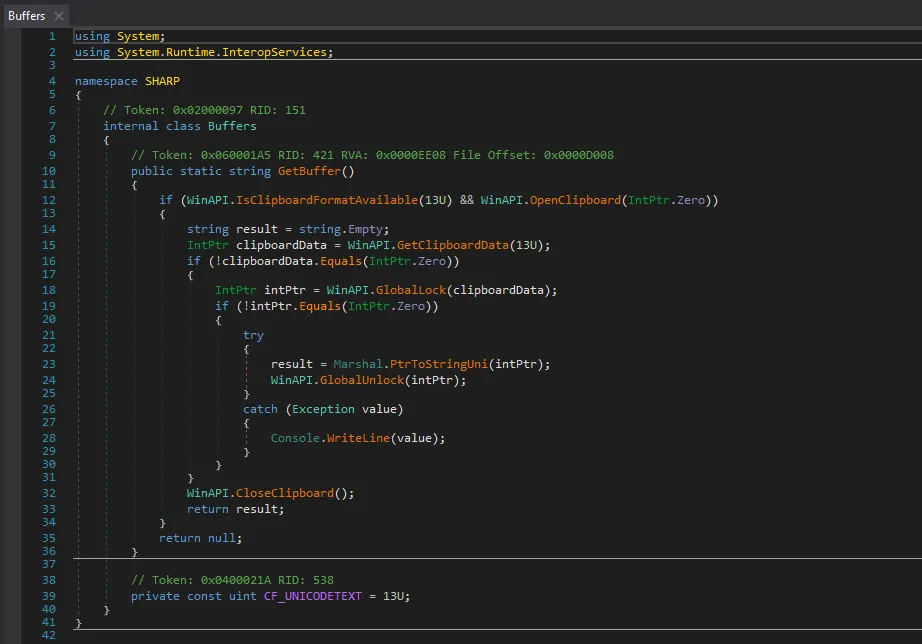Click the Buffers class name declaration
The width and height of the screenshot is (922, 644).
pos(232,126)
